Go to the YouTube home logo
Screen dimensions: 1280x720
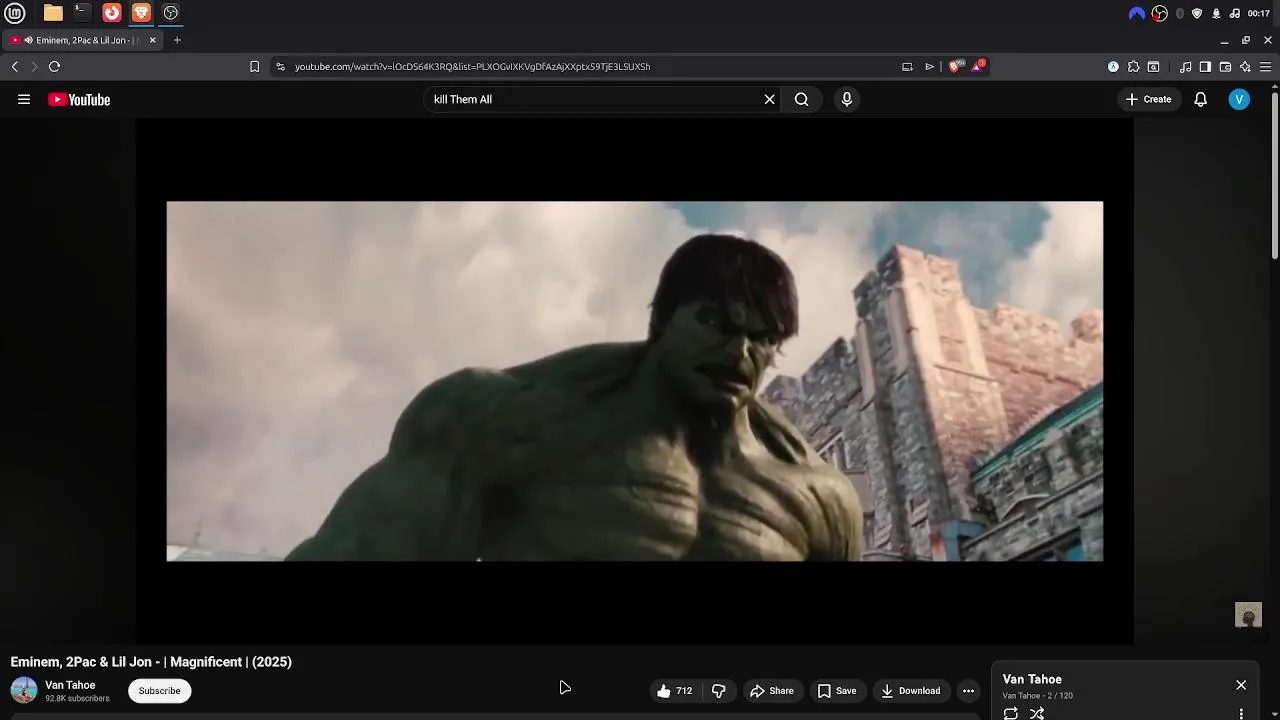(x=79, y=99)
